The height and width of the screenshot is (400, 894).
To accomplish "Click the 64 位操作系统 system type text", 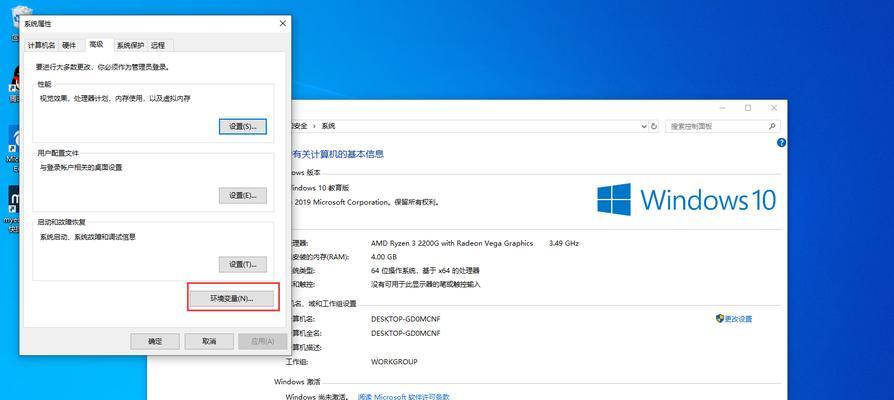I will tap(425, 271).
